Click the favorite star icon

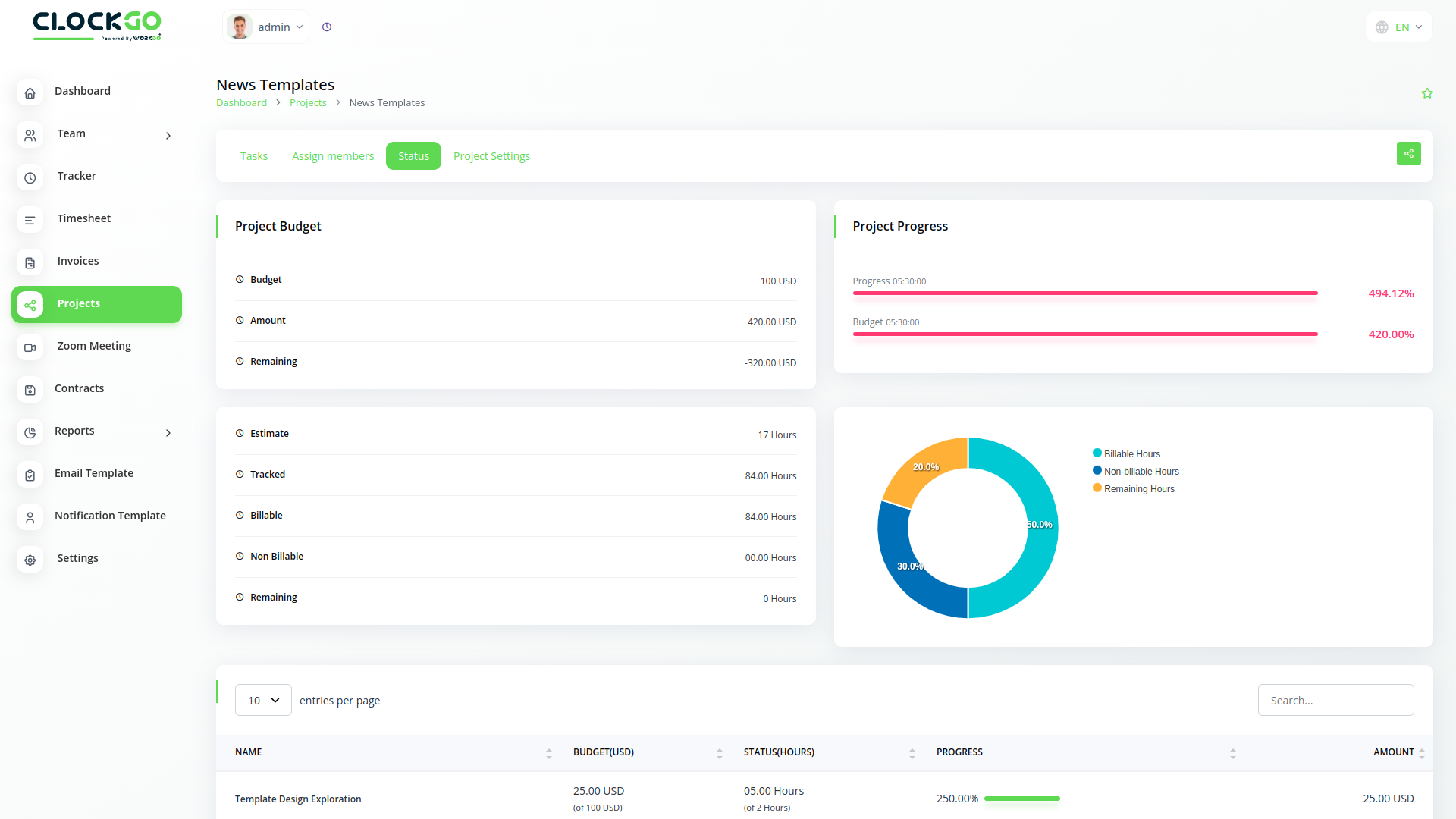[1426, 93]
